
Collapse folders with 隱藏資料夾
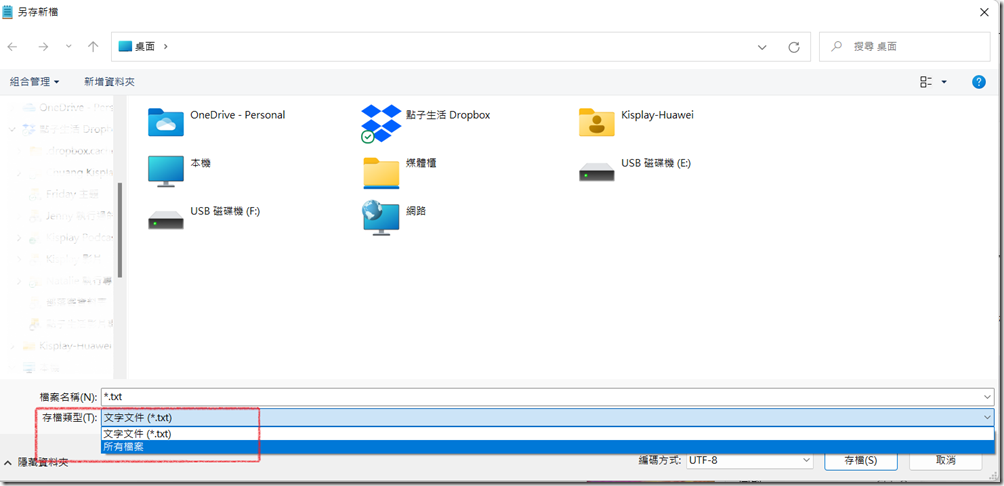(x=36, y=462)
